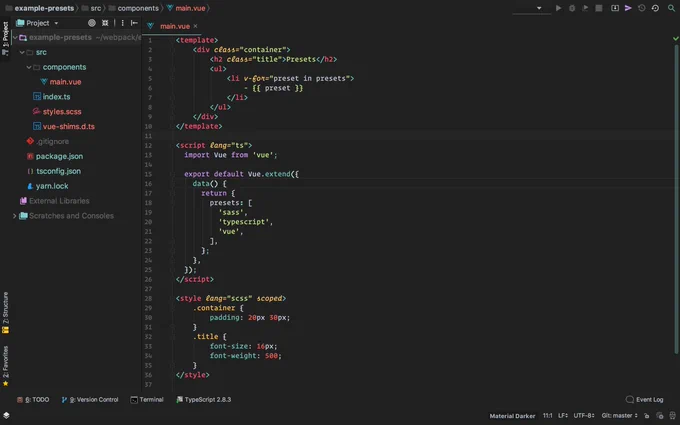Place cursor on 'typescript' string in code

point(243,222)
